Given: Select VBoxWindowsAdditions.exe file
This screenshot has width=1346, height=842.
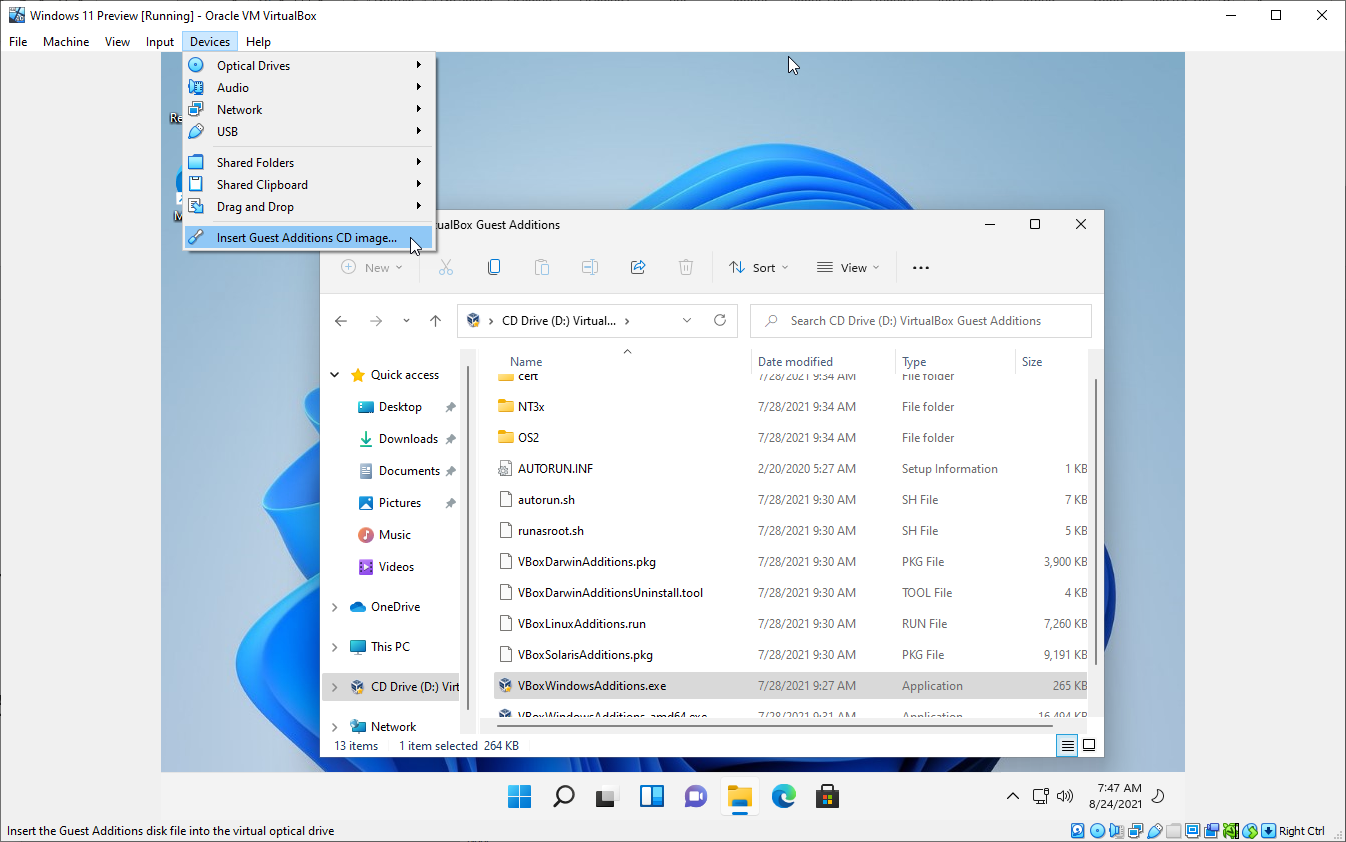Looking at the screenshot, I should tap(790, 686).
